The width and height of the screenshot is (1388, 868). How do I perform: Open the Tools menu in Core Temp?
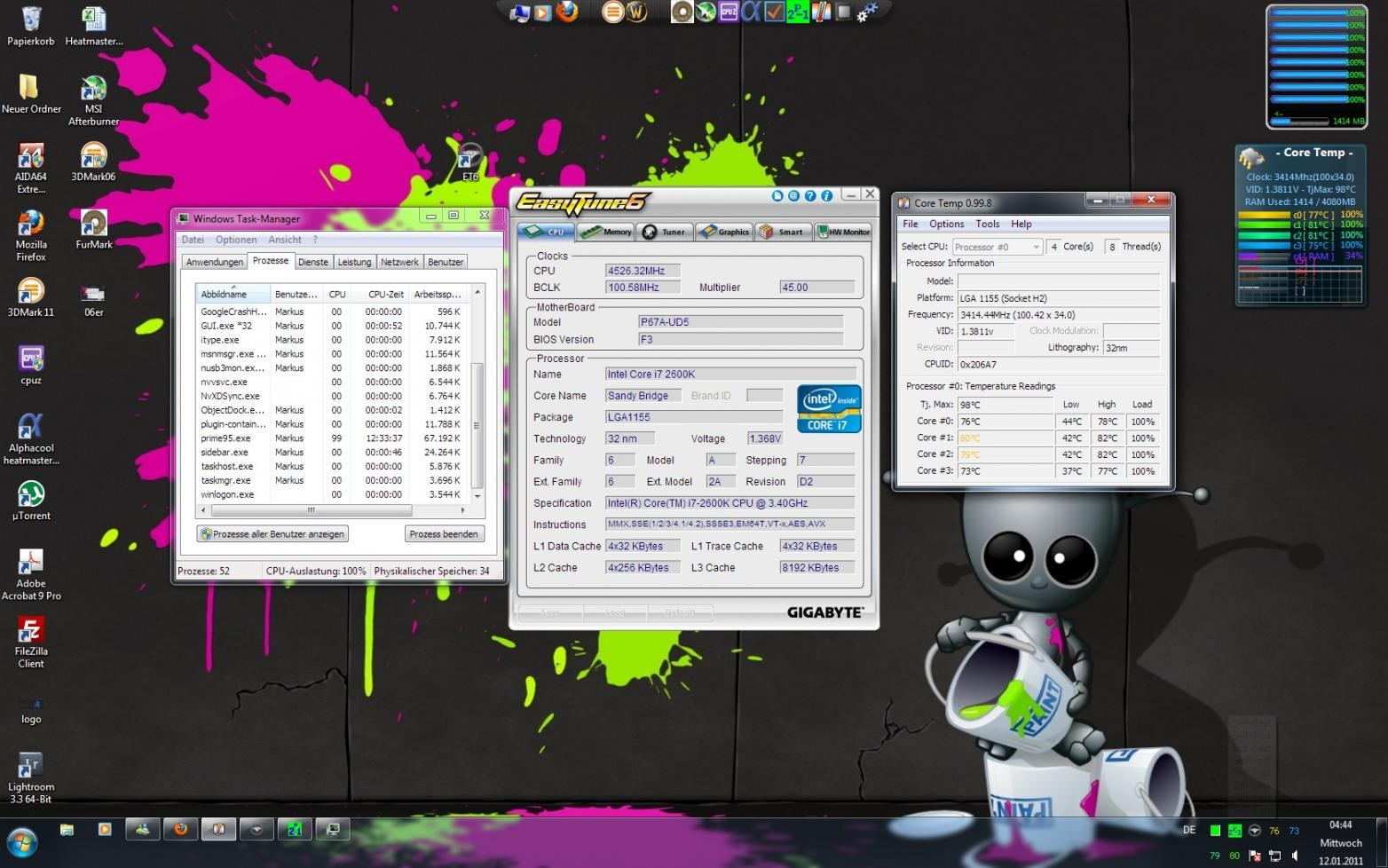pos(988,225)
